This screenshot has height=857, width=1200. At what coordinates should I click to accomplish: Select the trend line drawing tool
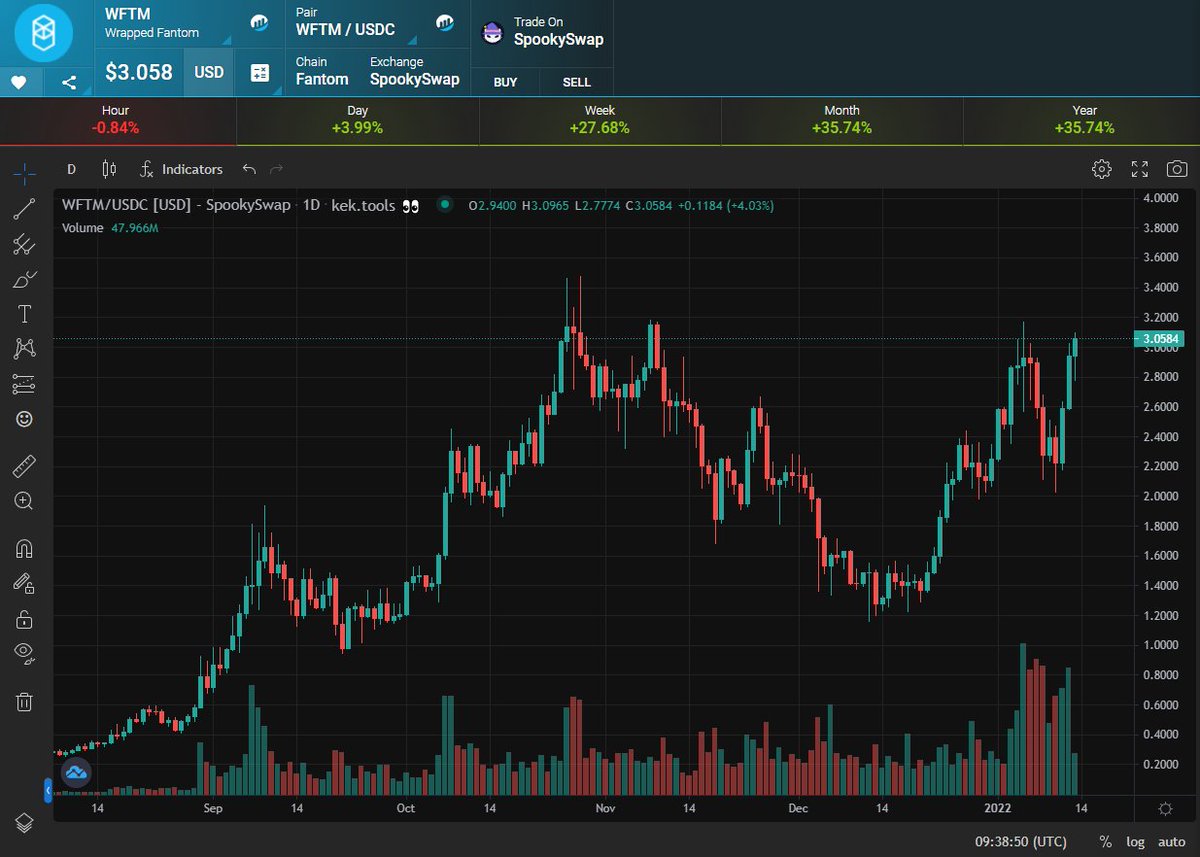point(24,209)
